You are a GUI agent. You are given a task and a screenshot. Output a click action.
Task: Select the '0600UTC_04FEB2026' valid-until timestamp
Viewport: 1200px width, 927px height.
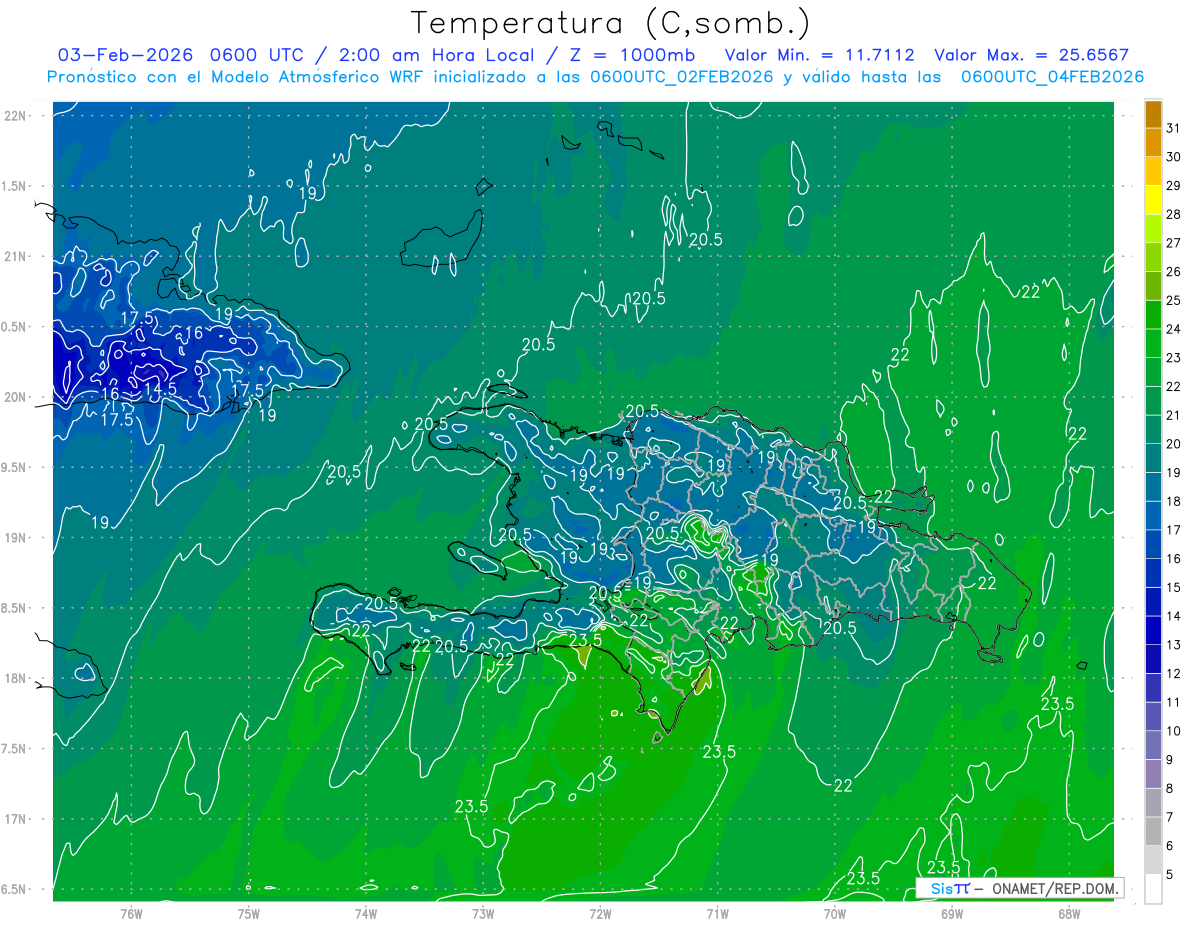click(x=1052, y=77)
